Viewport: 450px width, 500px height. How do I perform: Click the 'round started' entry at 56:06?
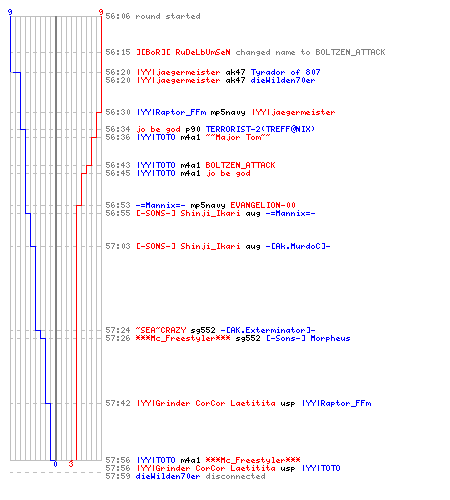click(x=153, y=16)
